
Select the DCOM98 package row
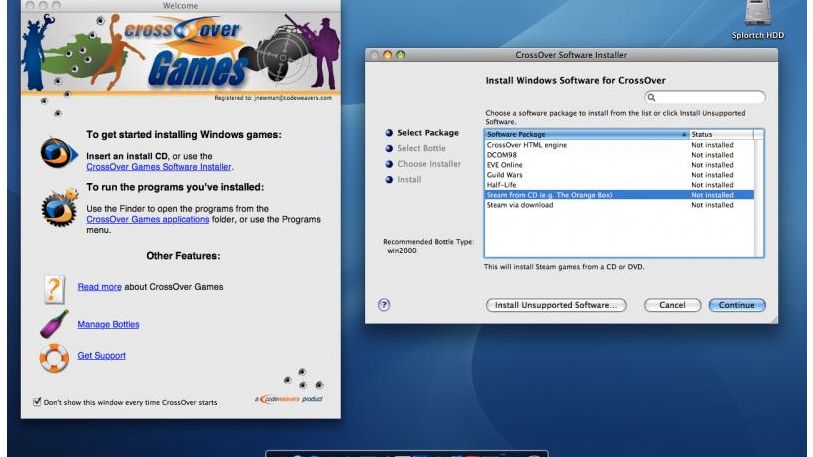619,155
